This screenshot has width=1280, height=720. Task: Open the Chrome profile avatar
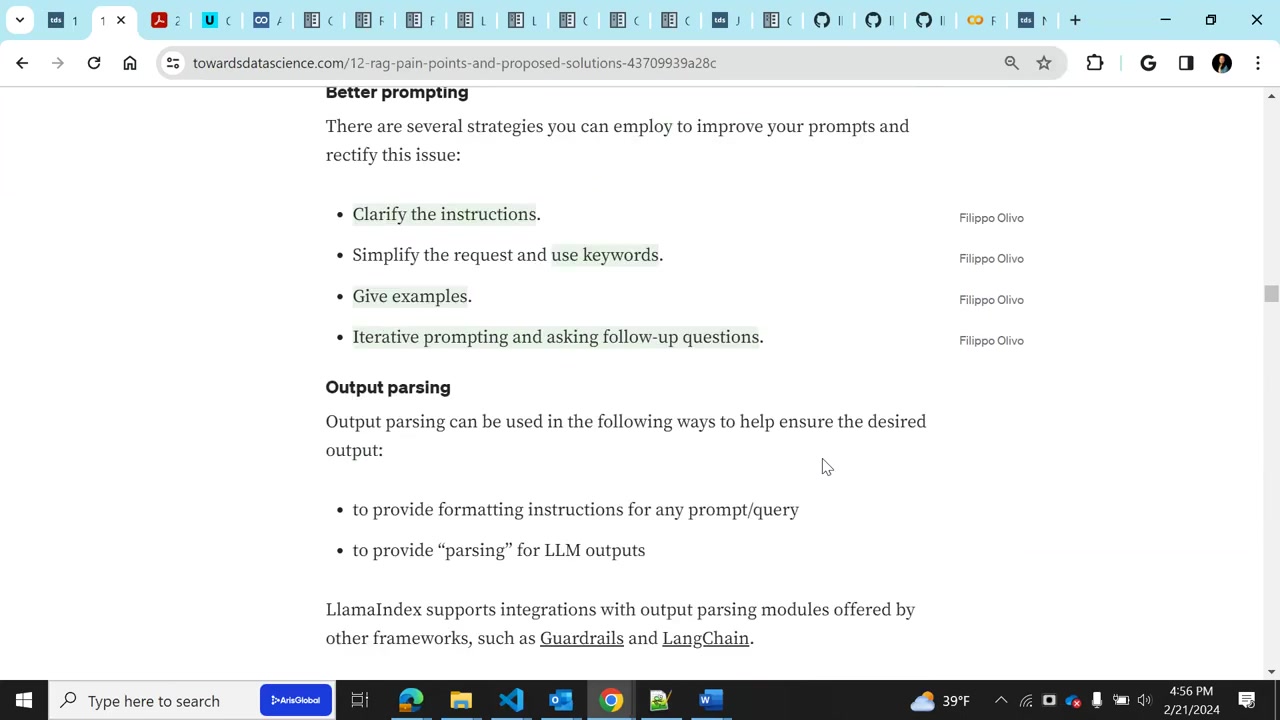point(1222,63)
